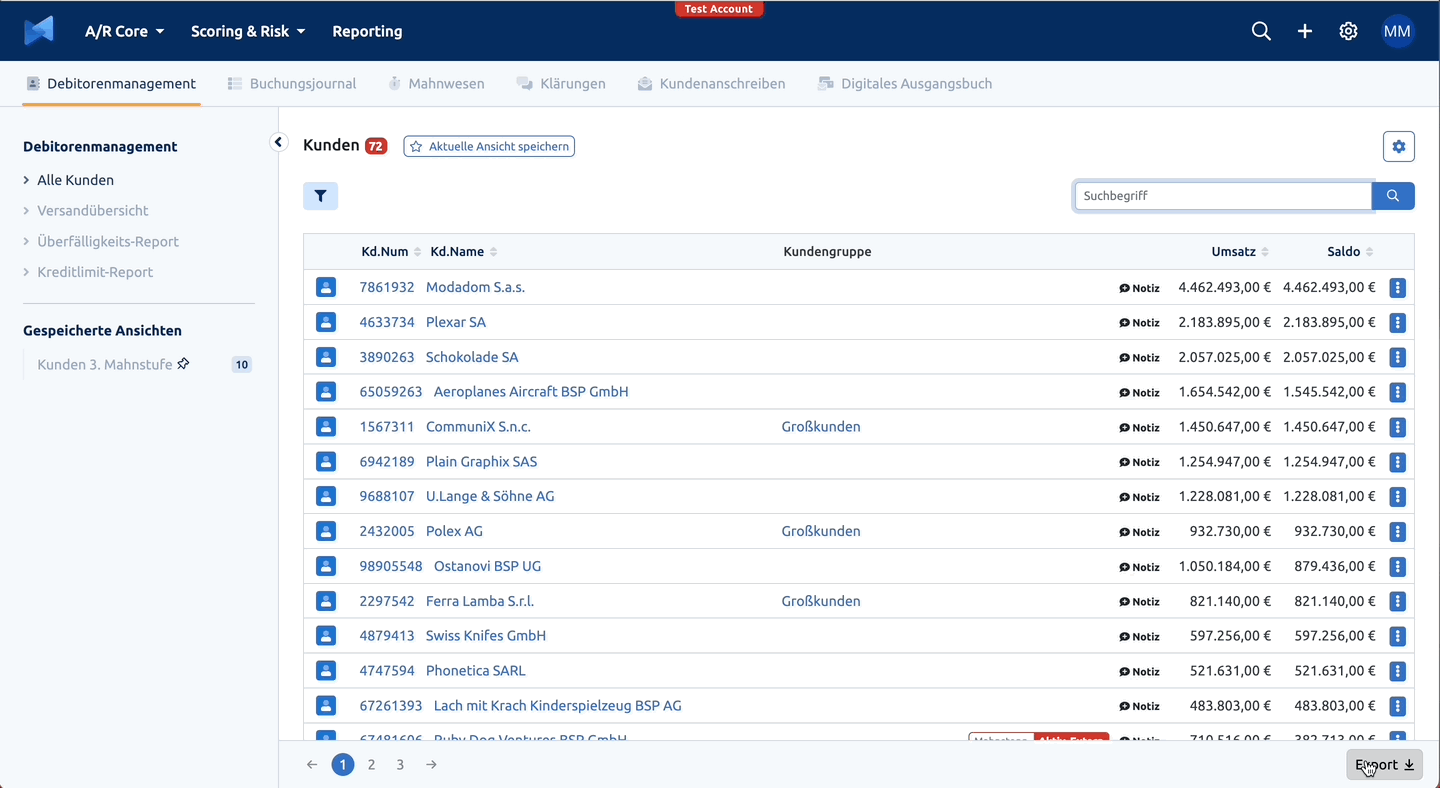Focus the Suchbegriff search field
The image size is (1440, 788).
(1223, 196)
